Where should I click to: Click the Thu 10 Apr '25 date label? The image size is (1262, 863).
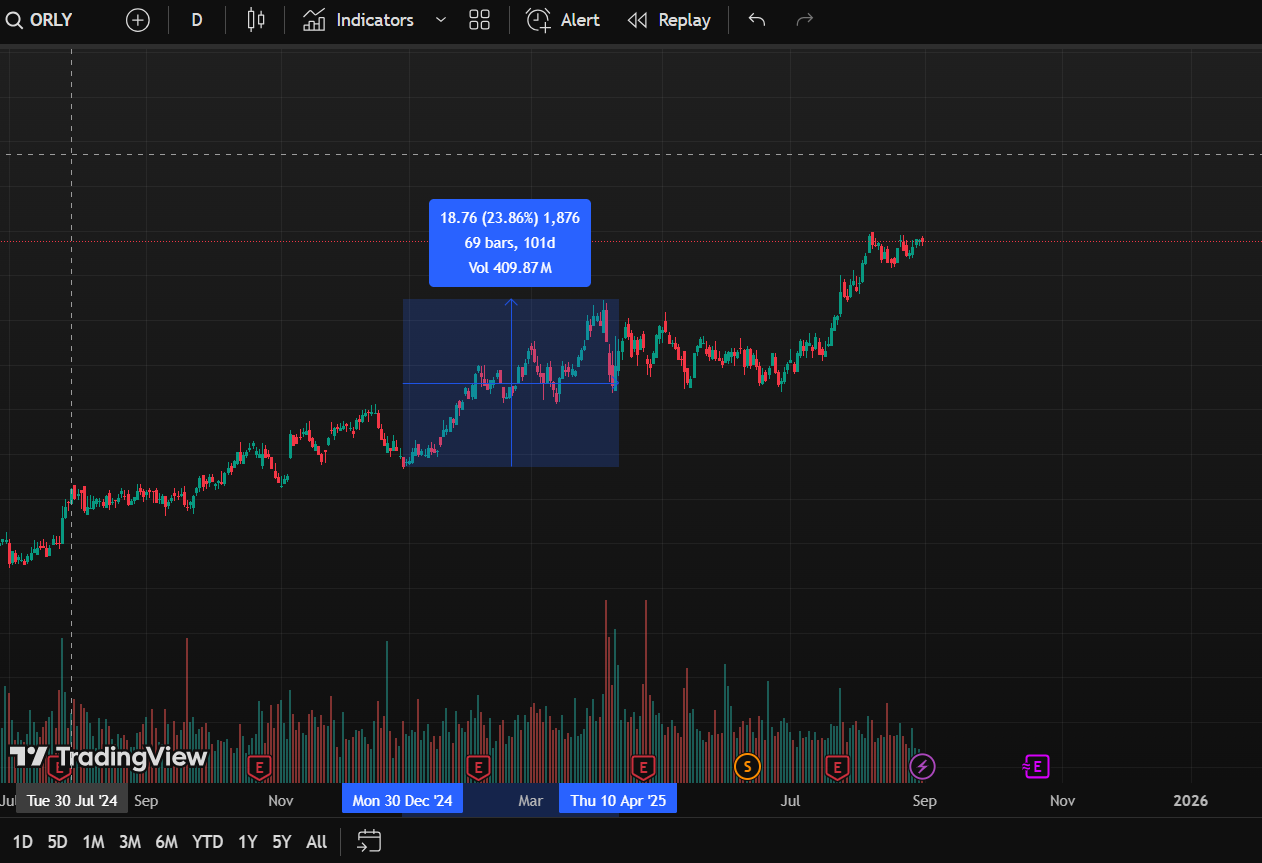pos(618,801)
